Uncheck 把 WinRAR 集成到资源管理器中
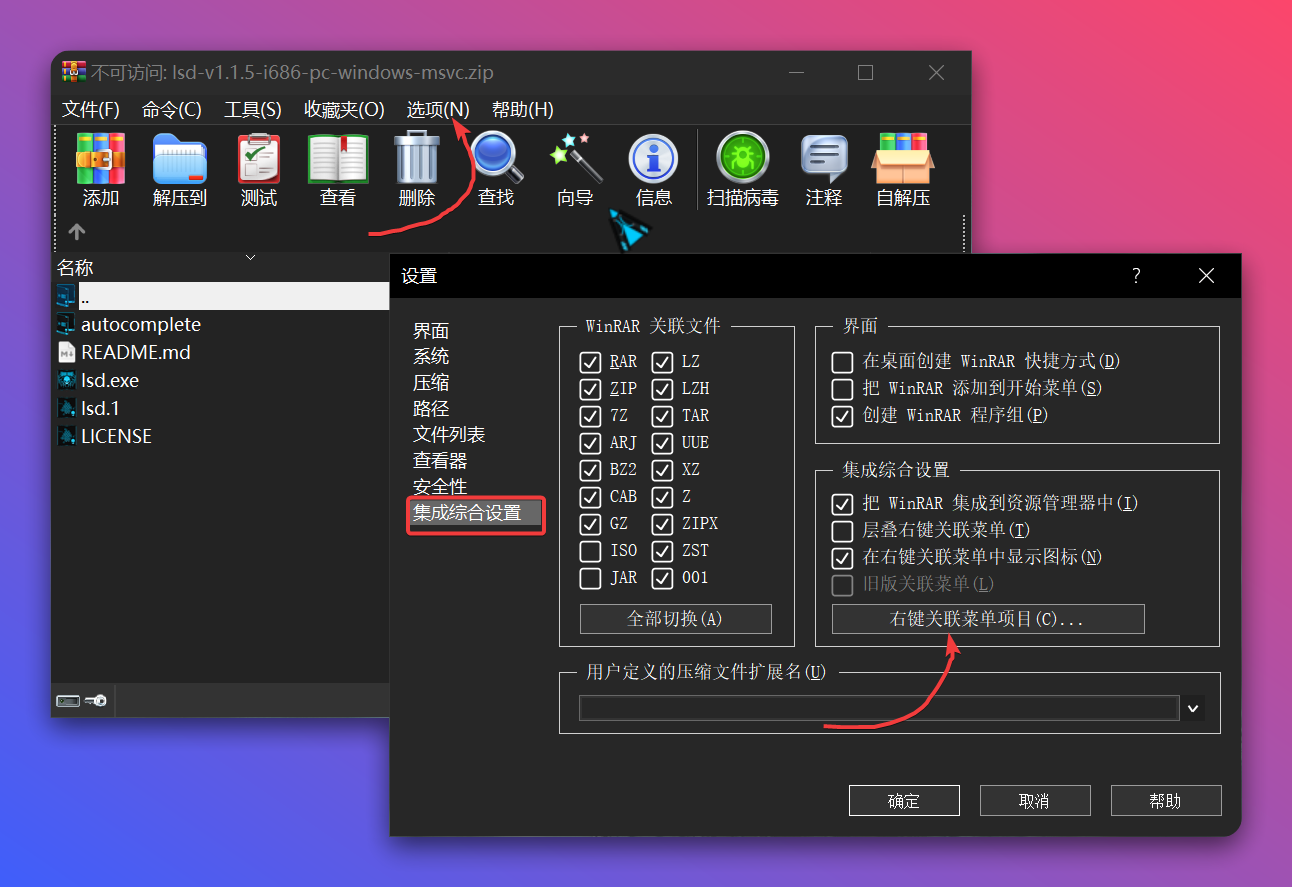This screenshot has width=1292, height=887. pyautogui.click(x=843, y=503)
